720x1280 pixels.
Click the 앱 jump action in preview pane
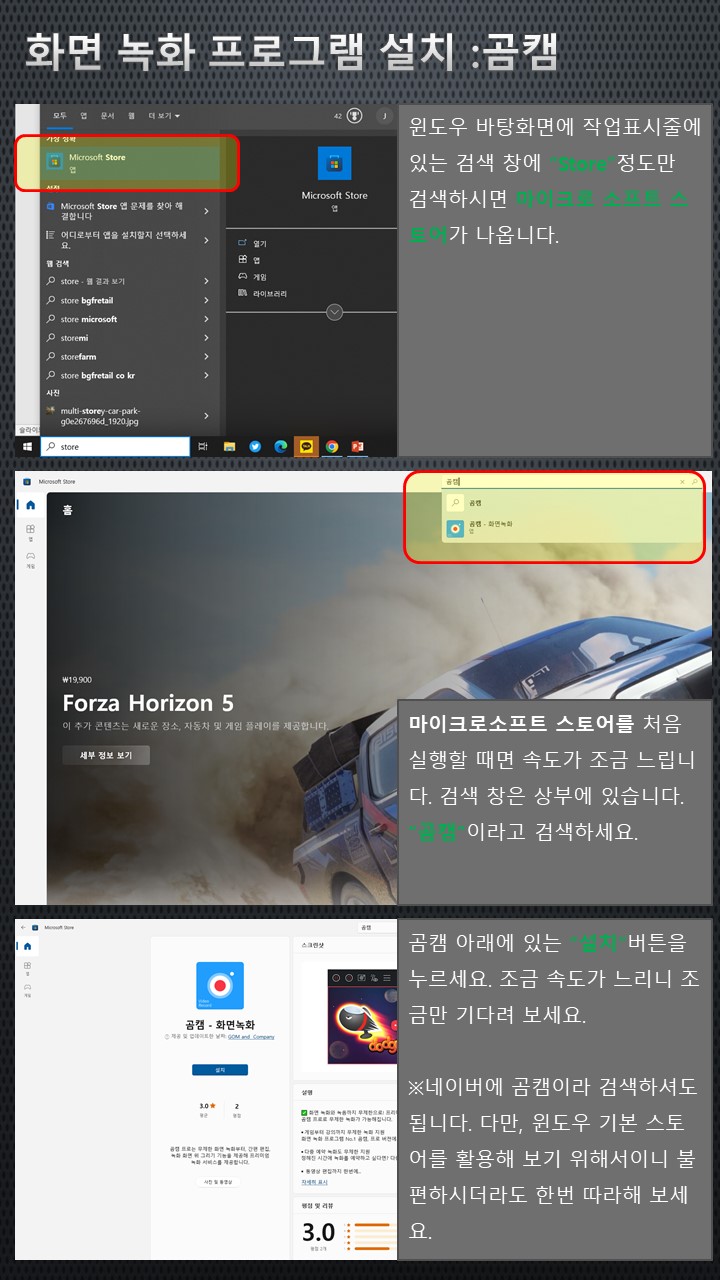point(249,259)
